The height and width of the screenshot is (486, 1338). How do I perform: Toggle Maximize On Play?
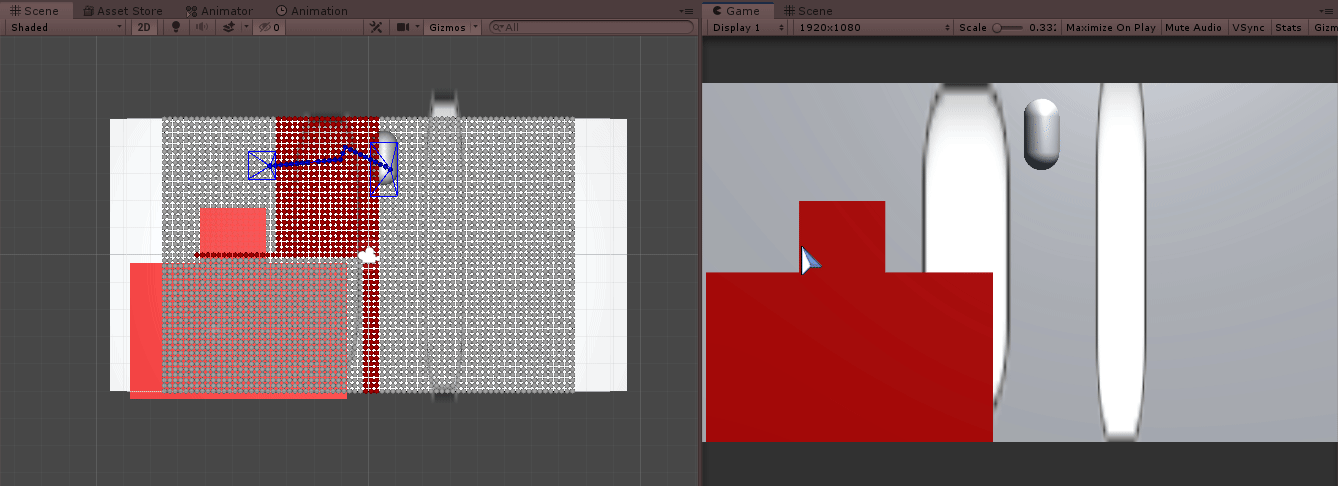pos(1110,27)
